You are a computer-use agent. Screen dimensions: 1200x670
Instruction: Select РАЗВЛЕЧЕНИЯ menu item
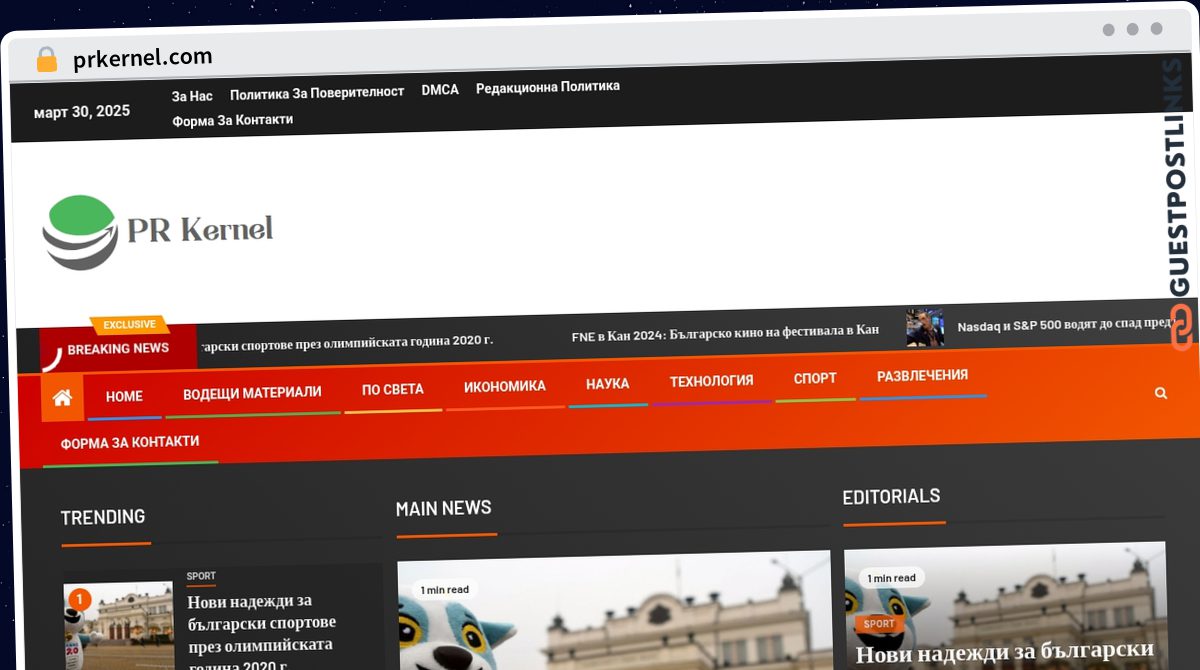[922, 376]
